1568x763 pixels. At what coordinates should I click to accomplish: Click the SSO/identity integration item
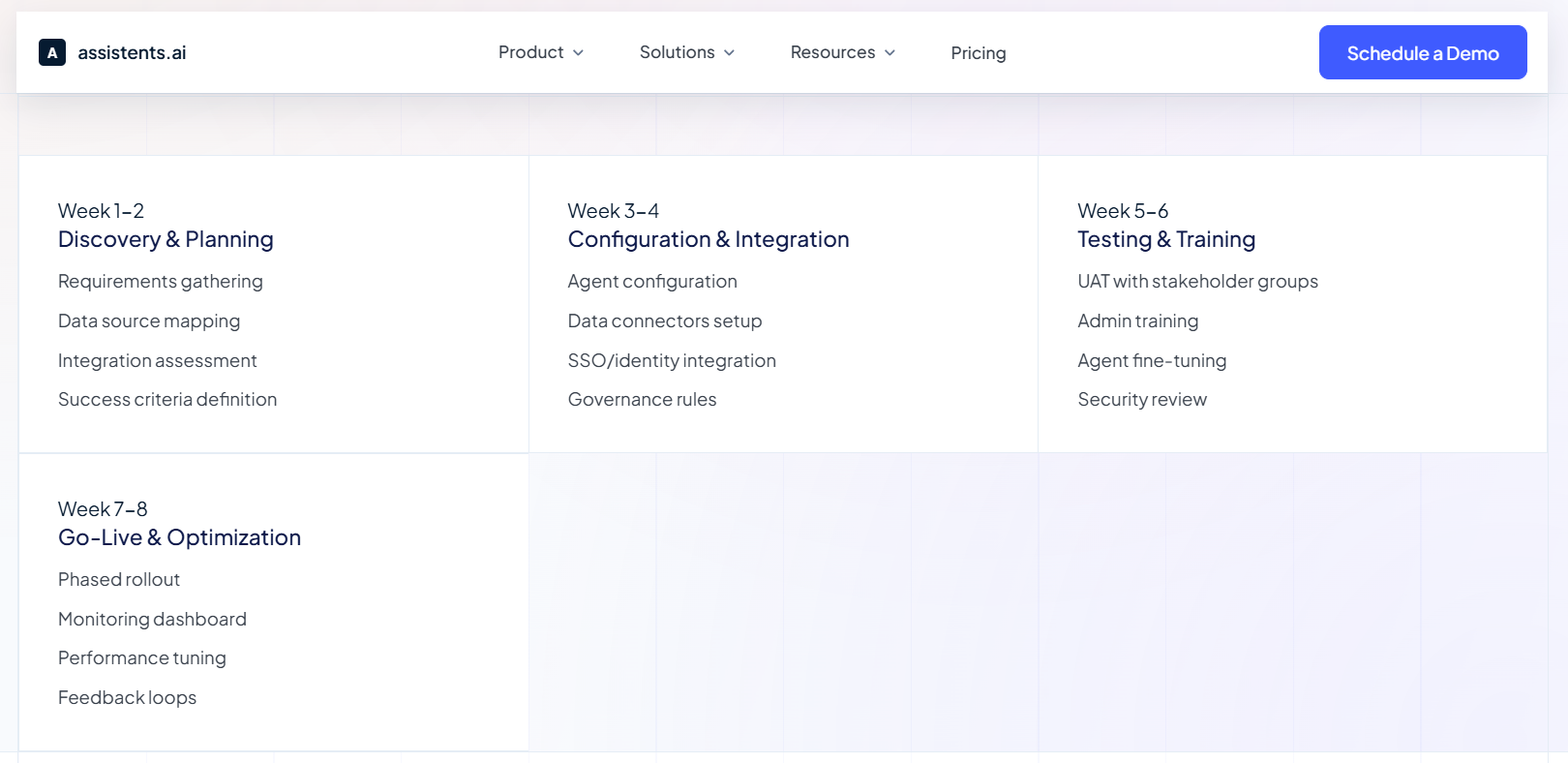click(x=671, y=361)
